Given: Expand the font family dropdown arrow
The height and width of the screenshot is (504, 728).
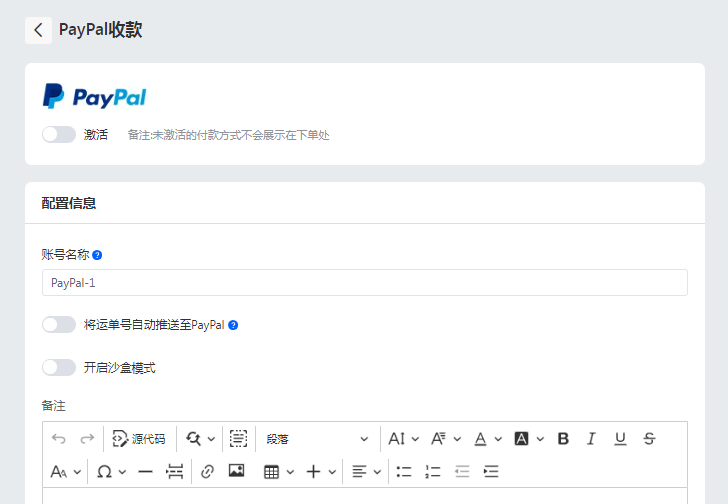Looking at the screenshot, I should (x=457, y=439).
